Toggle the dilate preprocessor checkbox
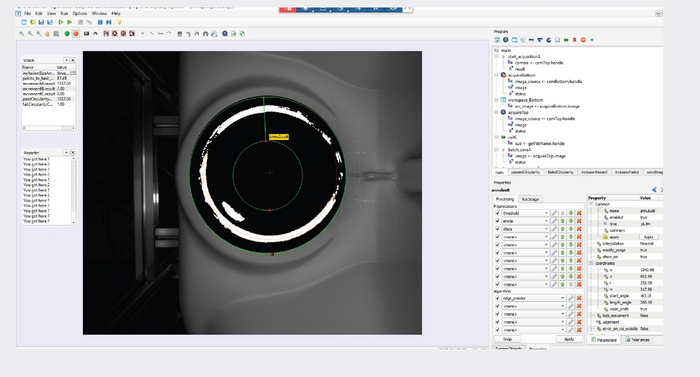Viewport: 700px width, 377px height. tap(498, 229)
